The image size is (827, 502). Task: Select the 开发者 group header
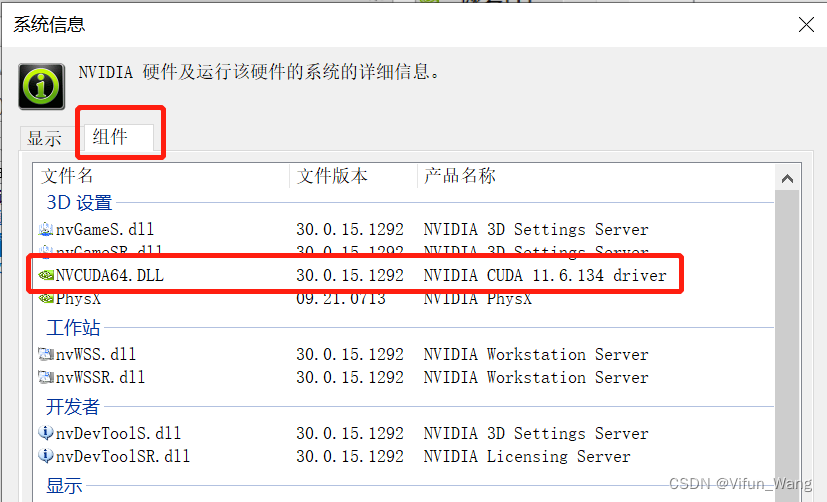[73, 407]
